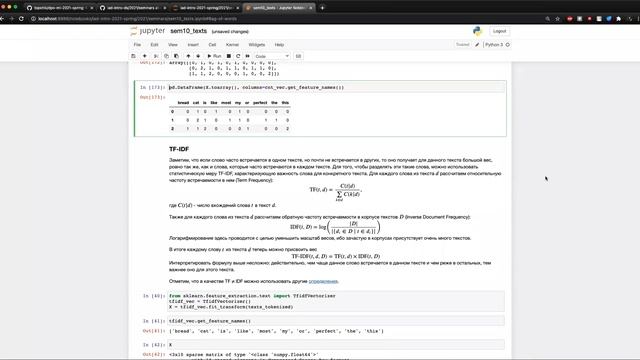Open the command palette keyboard icon
640x360 pixels.
298,56
